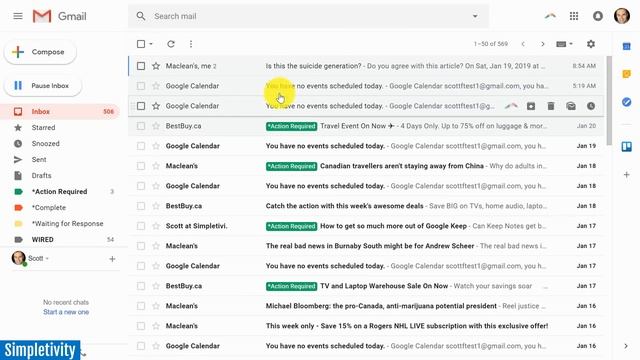Open the Is this the suicide generation email

point(366,66)
